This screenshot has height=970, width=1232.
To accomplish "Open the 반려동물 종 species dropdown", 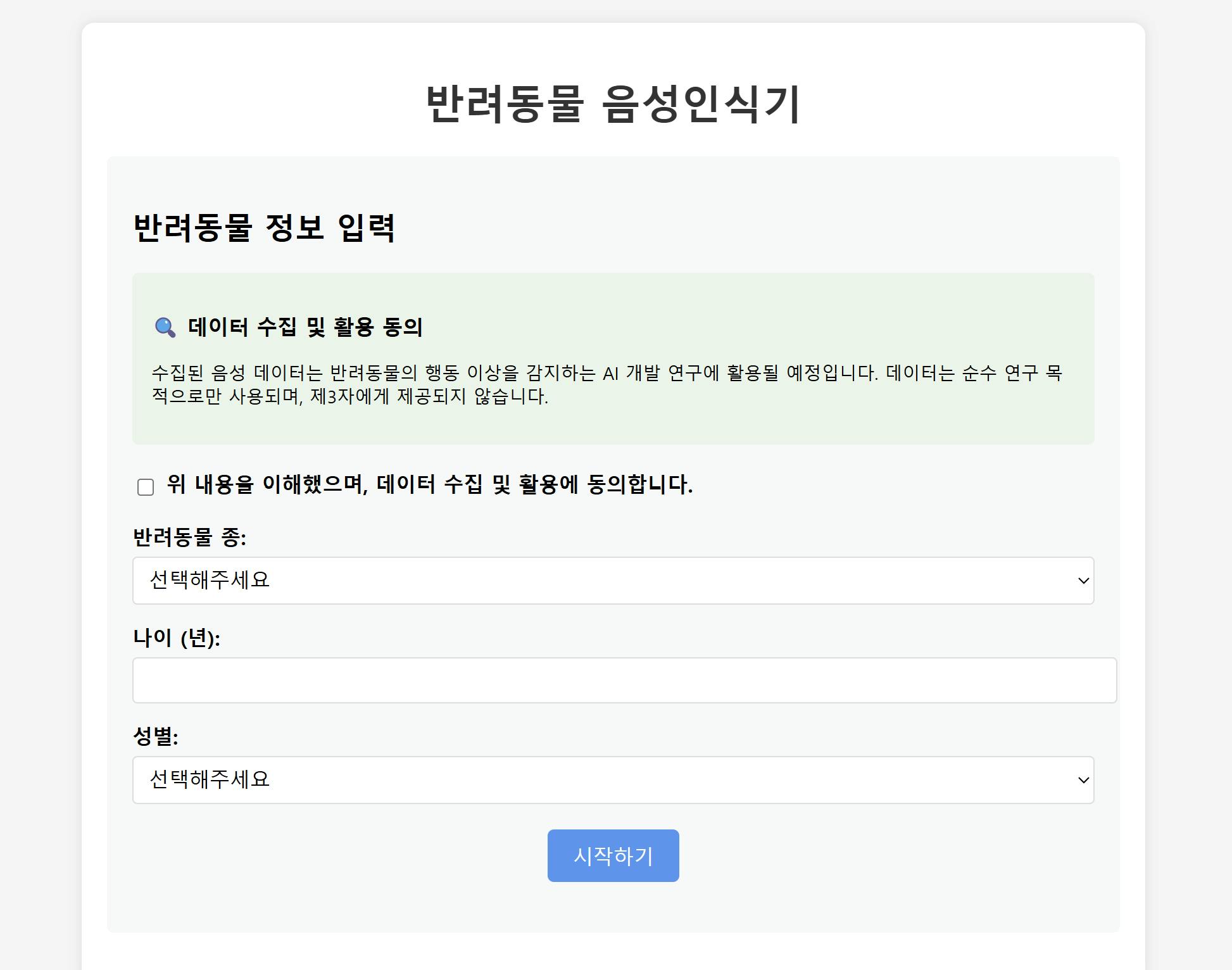I will 612,581.
